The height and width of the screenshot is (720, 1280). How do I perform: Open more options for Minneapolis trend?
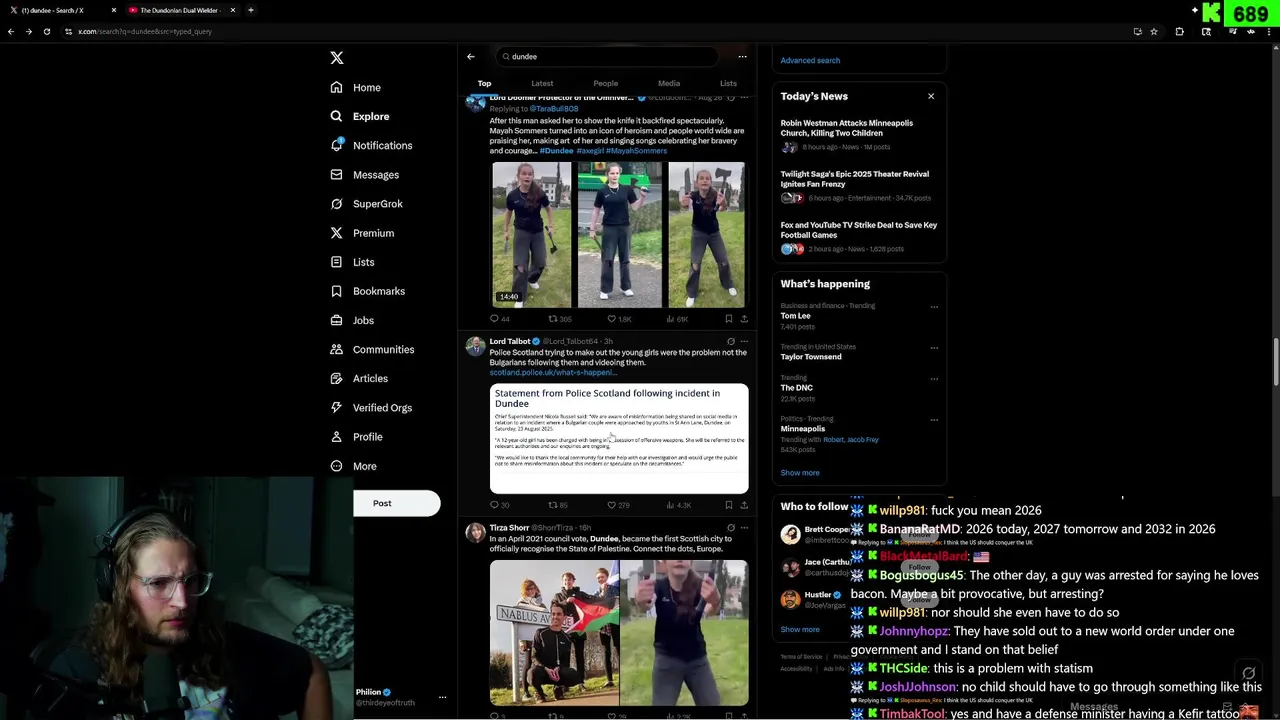pyautogui.click(x=934, y=420)
